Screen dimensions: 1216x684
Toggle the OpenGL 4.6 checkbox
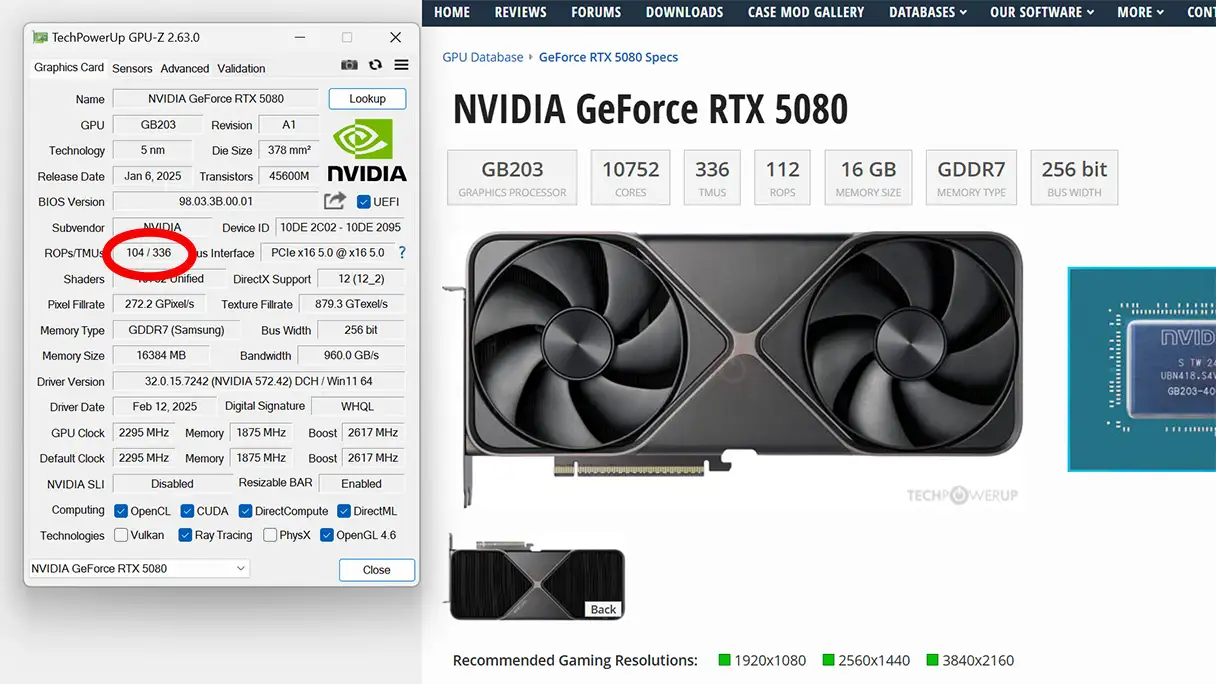click(x=327, y=535)
